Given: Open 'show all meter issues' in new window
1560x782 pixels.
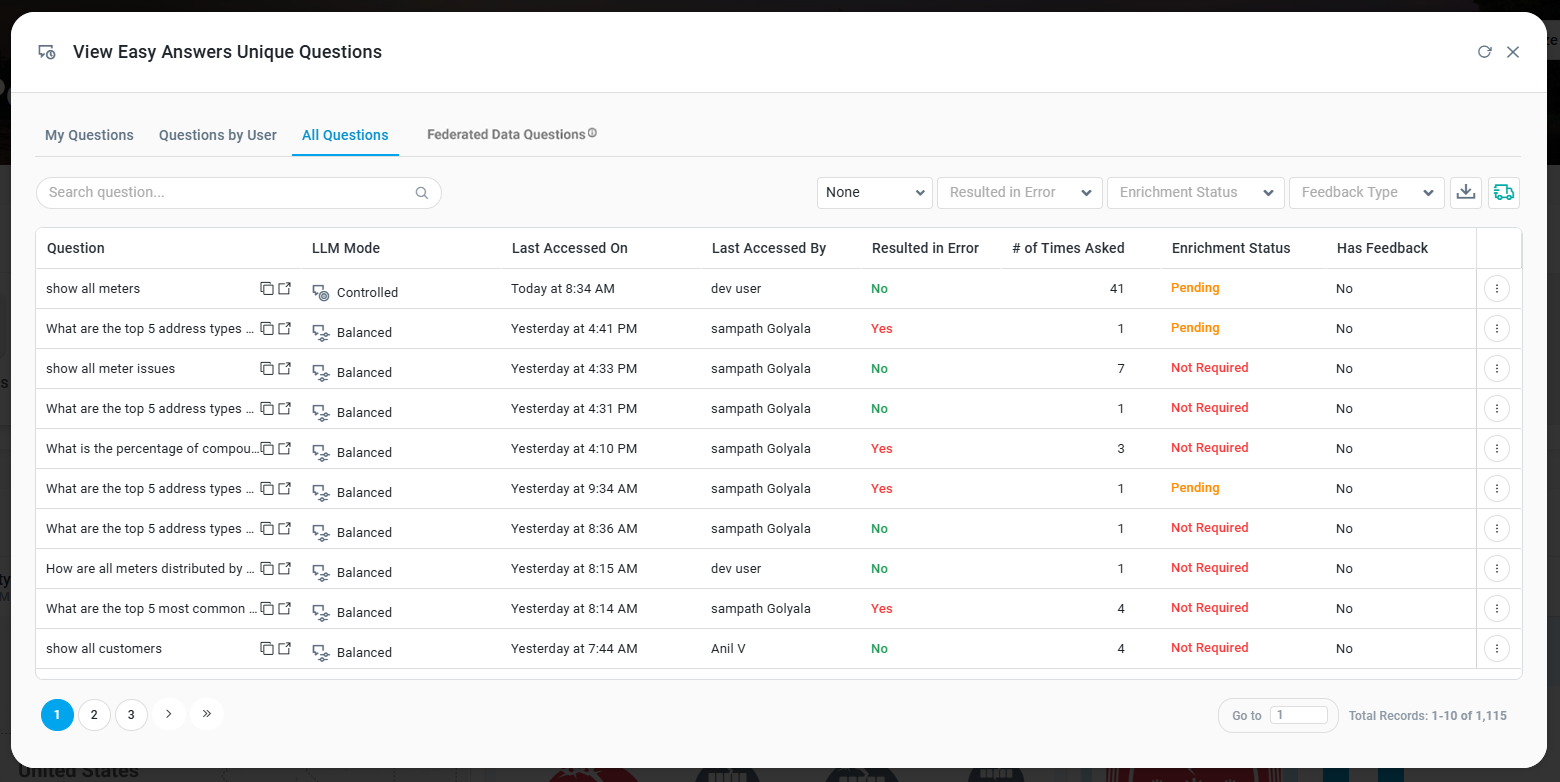Looking at the screenshot, I should [x=285, y=368].
